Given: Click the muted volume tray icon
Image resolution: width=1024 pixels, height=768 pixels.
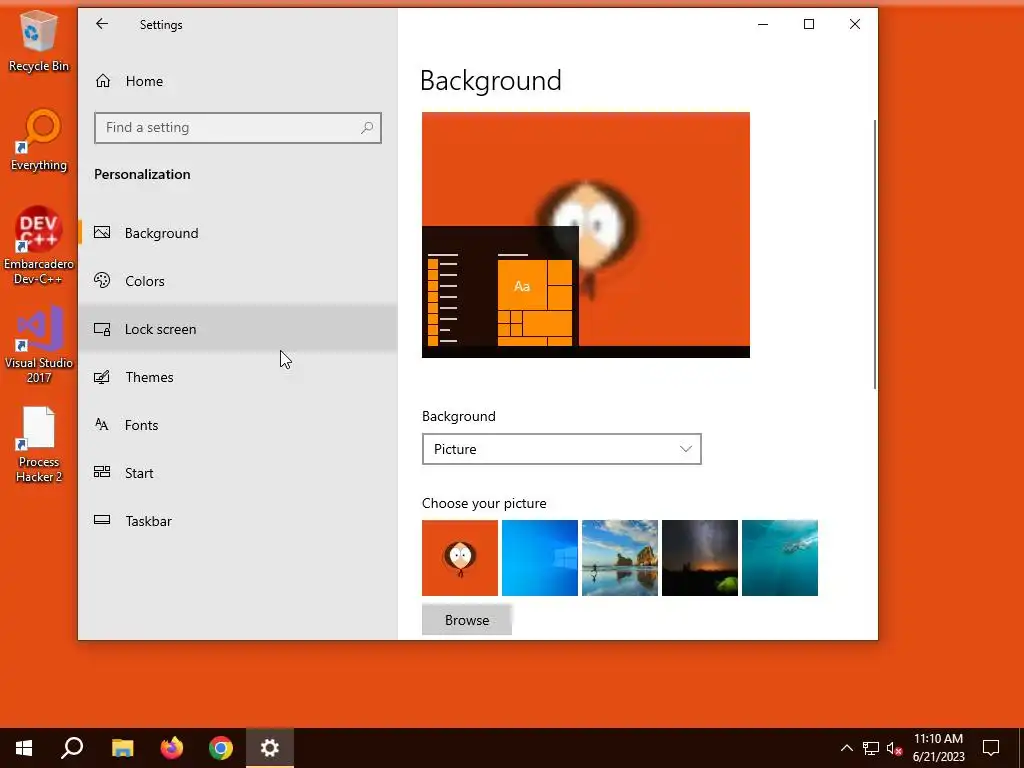Looking at the screenshot, I should pyautogui.click(x=894, y=748).
